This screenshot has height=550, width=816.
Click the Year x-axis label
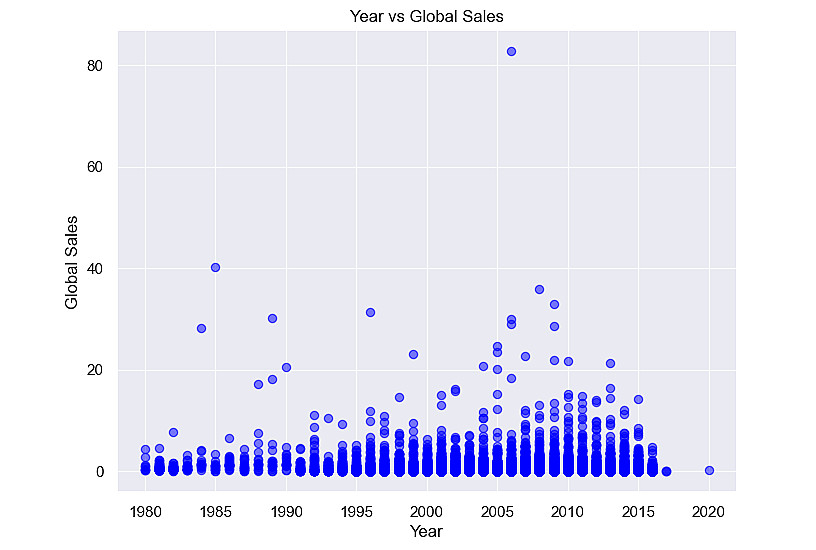[426, 531]
